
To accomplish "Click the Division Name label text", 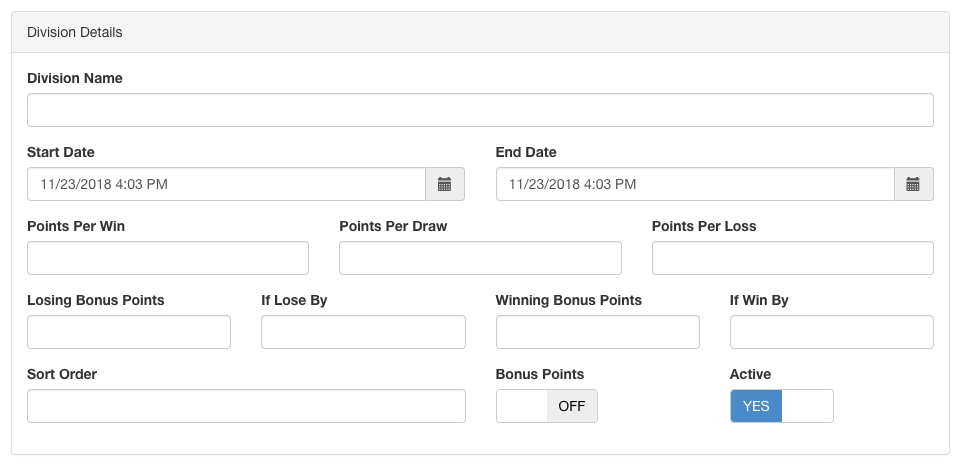I will 75,78.
